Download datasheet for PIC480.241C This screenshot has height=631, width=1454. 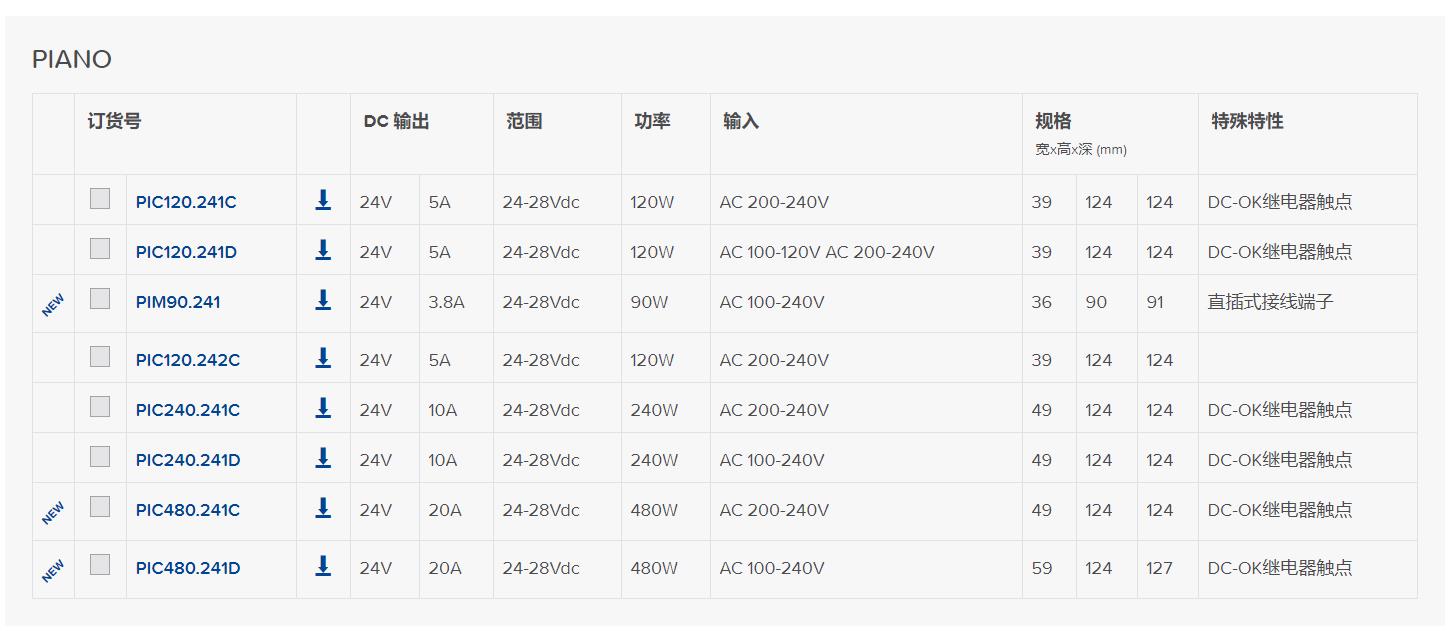323,508
